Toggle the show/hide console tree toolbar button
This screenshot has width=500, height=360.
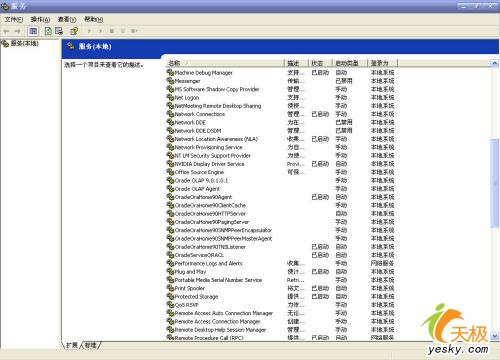[33, 31]
